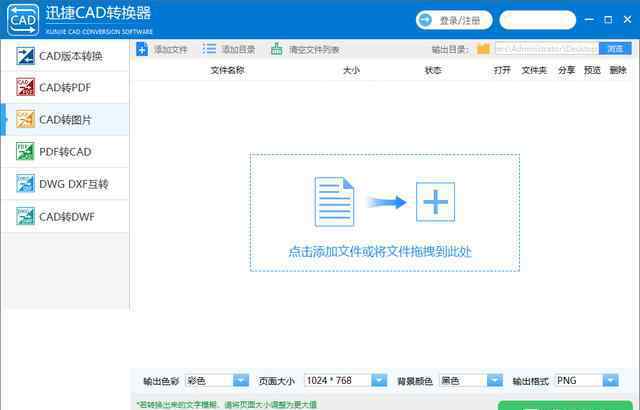Click the output directory path field
Screen dimensions: 640x410
tap(545, 49)
